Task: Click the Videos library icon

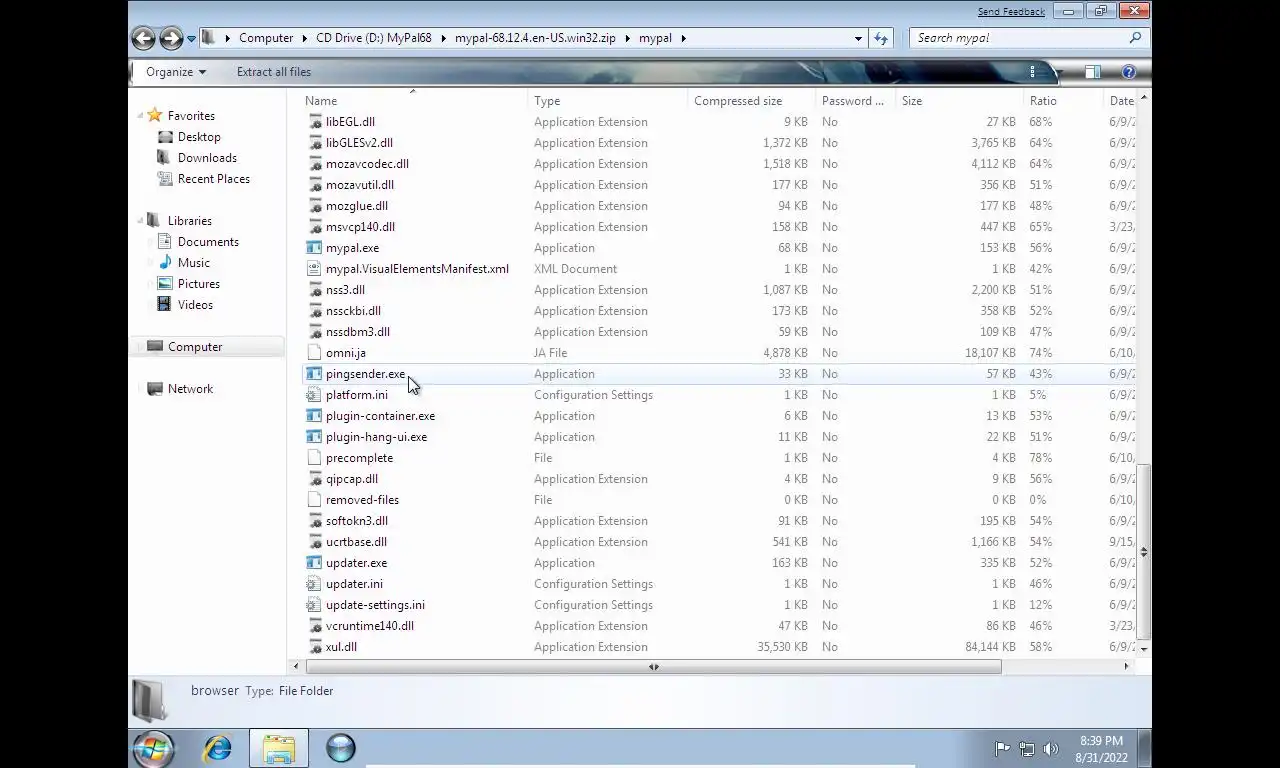Action: click(x=165, y=305)
